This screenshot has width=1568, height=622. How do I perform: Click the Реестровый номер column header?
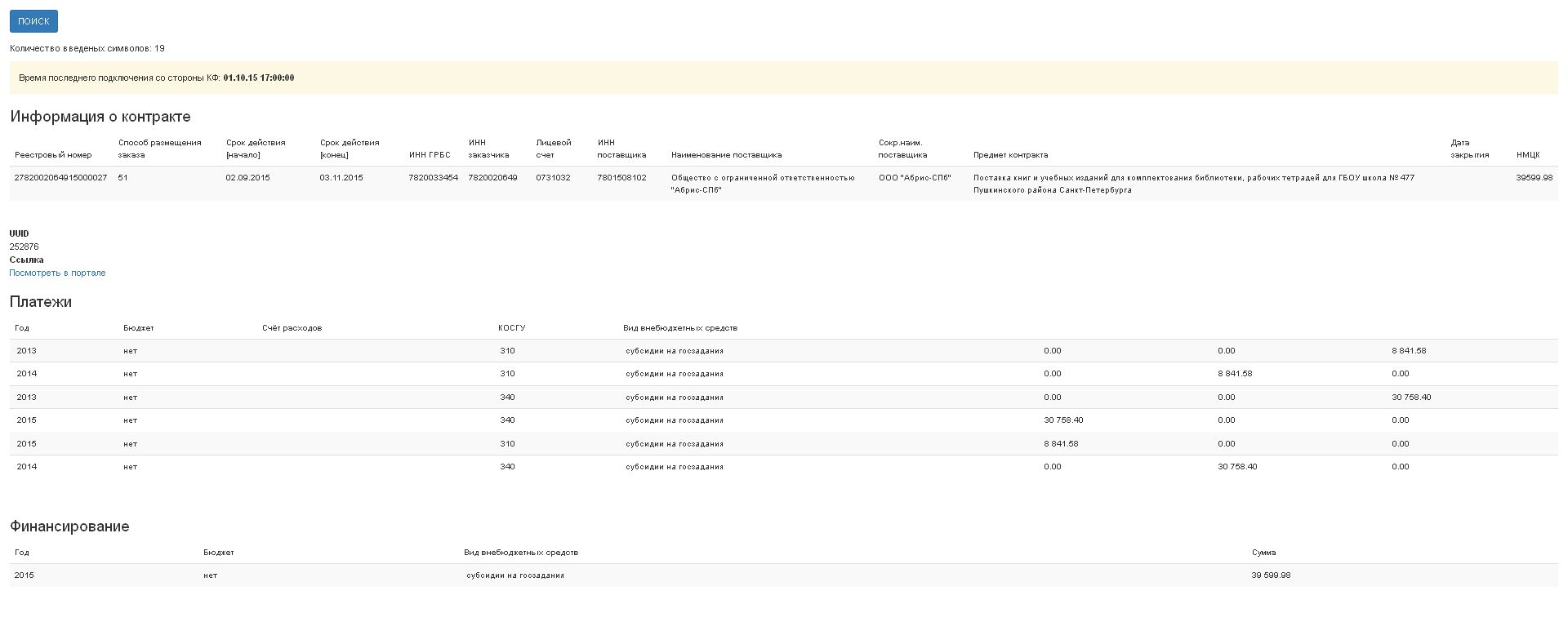pyautogui.click(x=53, y=154)
